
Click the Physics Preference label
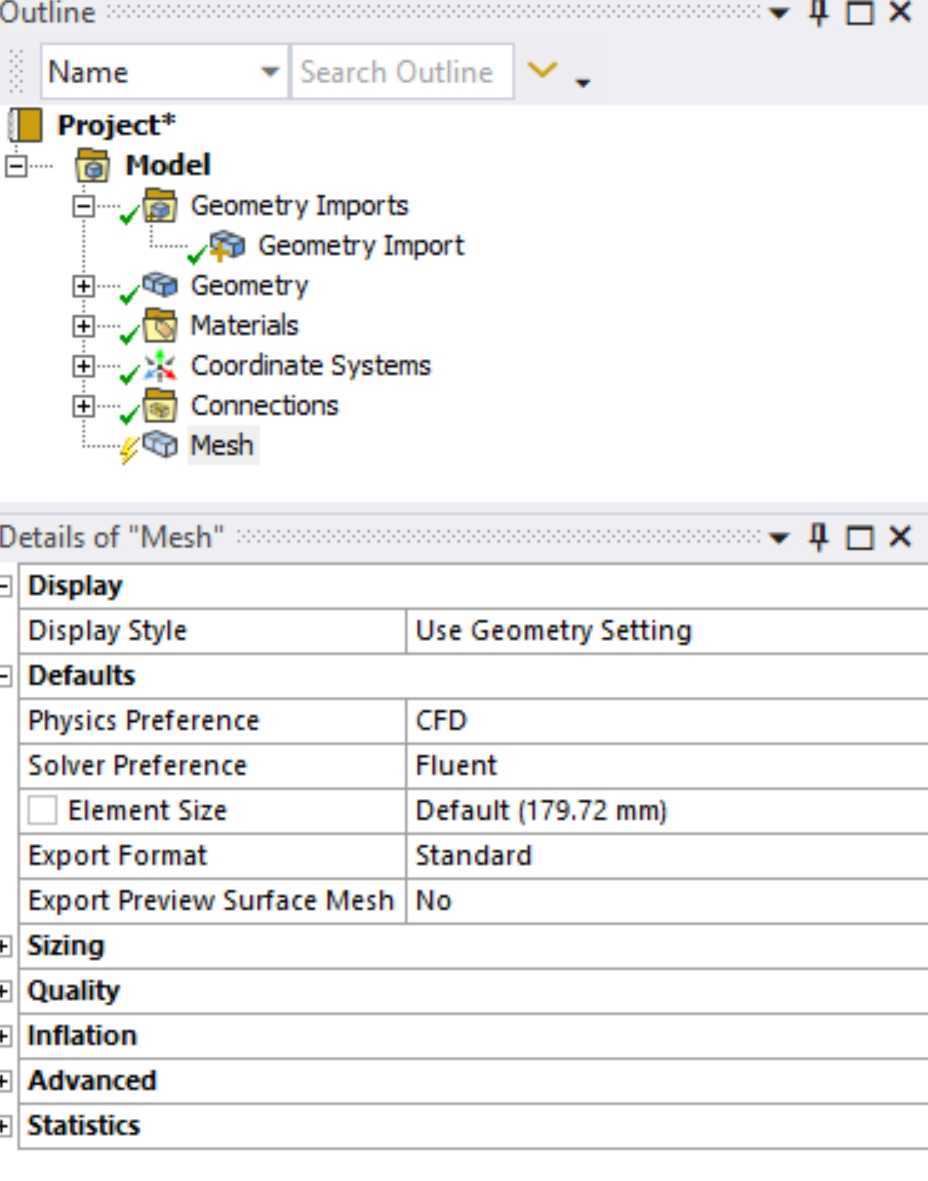[143, 721]
